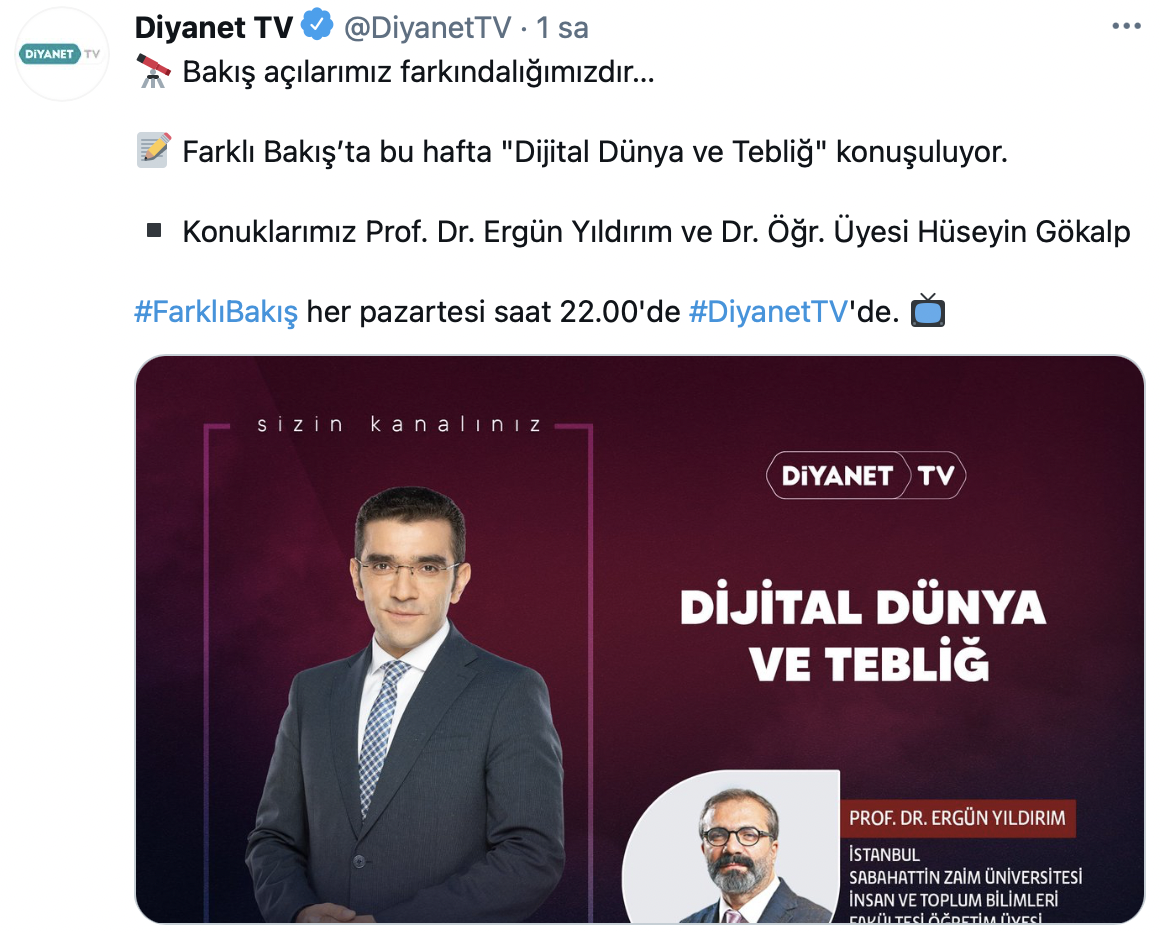Click the Diyanet TV logo inside the image
Viewport: 1160px width, 932px height.
[x=866, y=475]
